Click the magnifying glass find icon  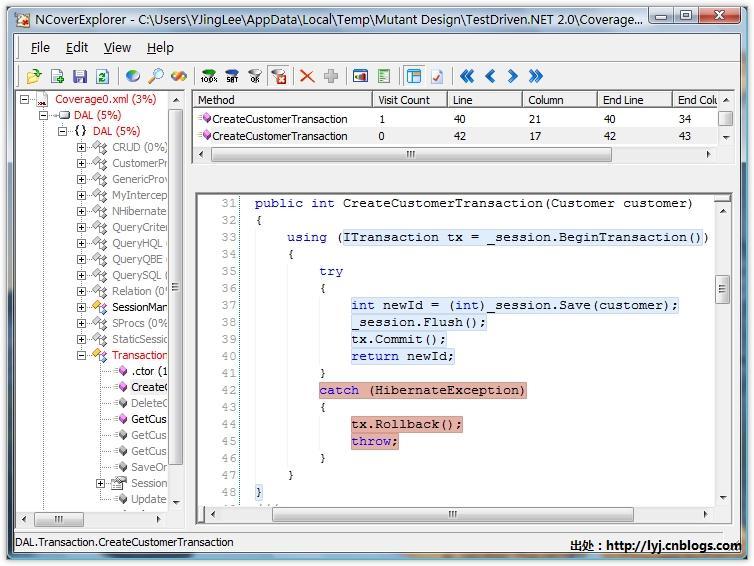tap(156, 76)
